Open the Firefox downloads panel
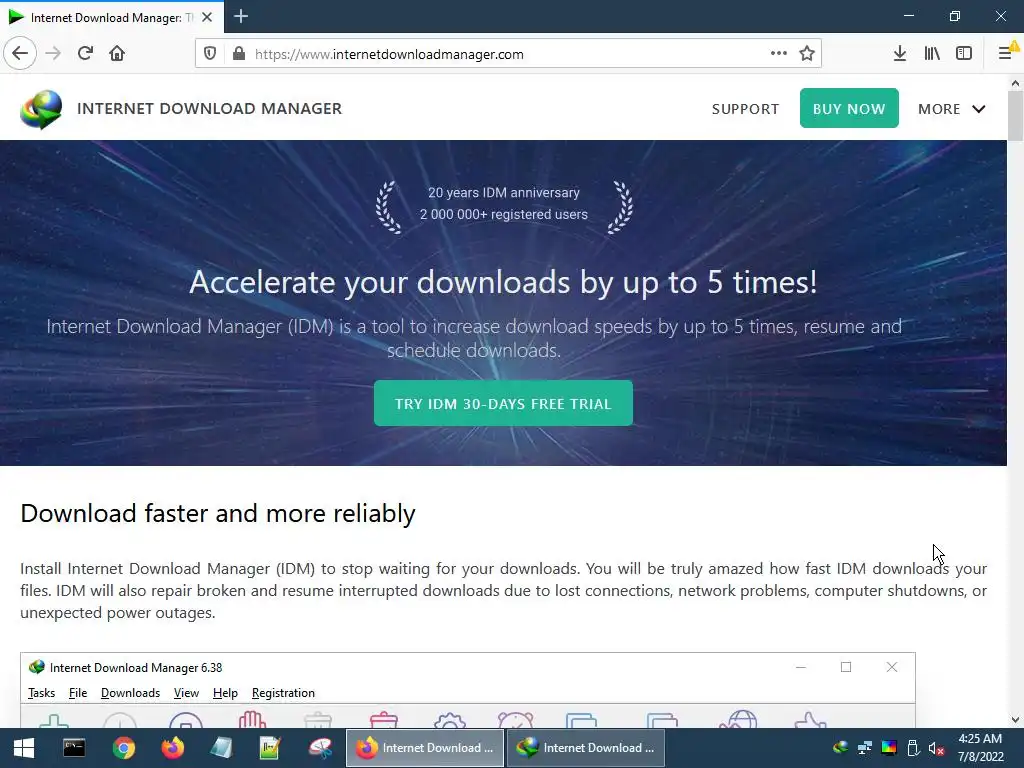This screenshot has width=1024, height=768. pos(900,54)
